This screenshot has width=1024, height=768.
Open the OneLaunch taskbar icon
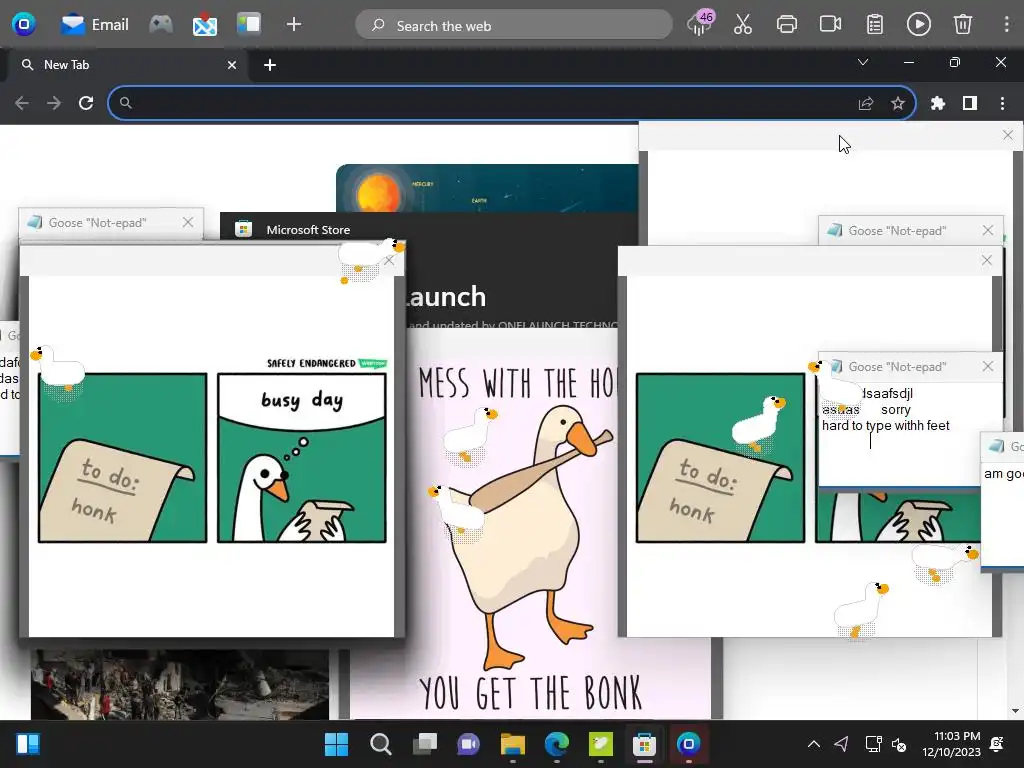tap(688, 744)
